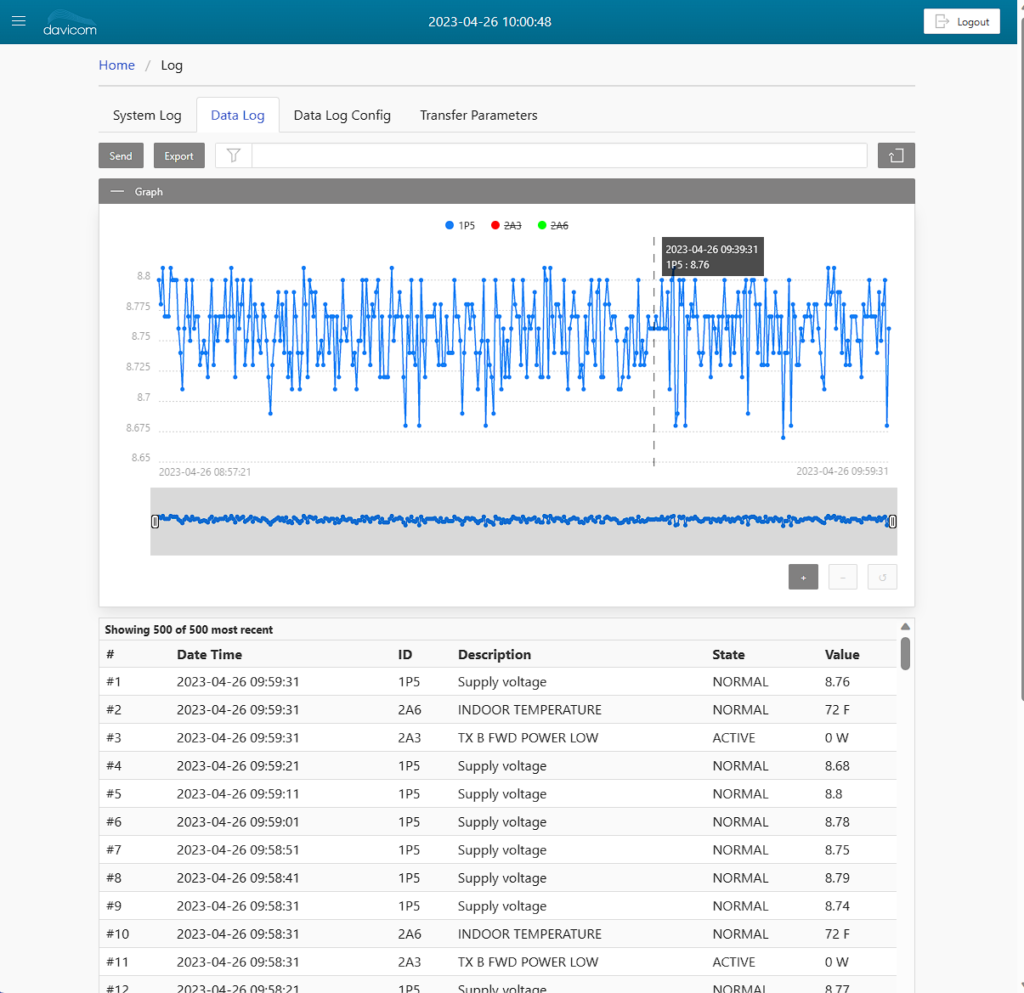Click date 2023-04-26 09:59:11 in row #5

238,794
